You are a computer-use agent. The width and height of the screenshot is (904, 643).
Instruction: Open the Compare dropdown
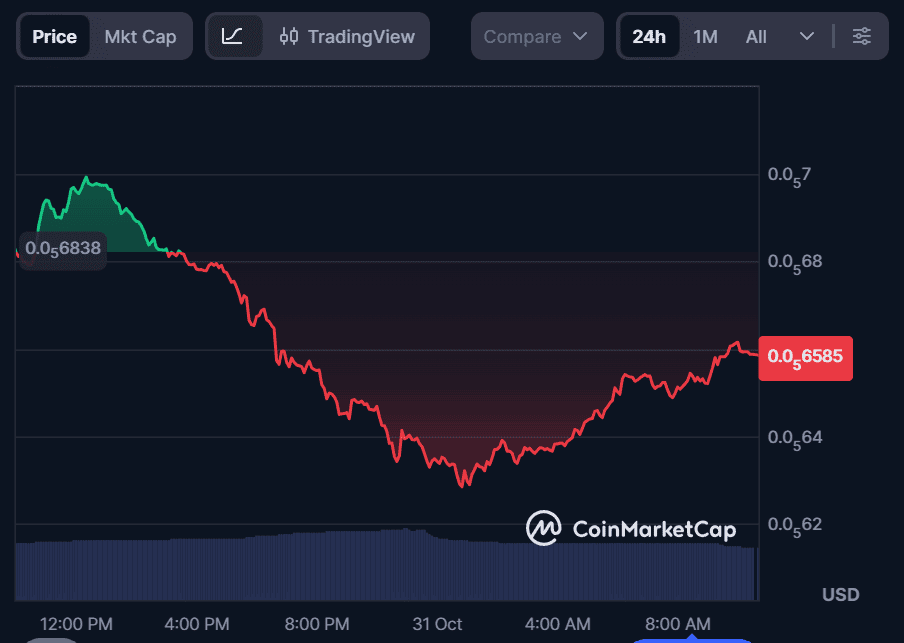[537, 36]
